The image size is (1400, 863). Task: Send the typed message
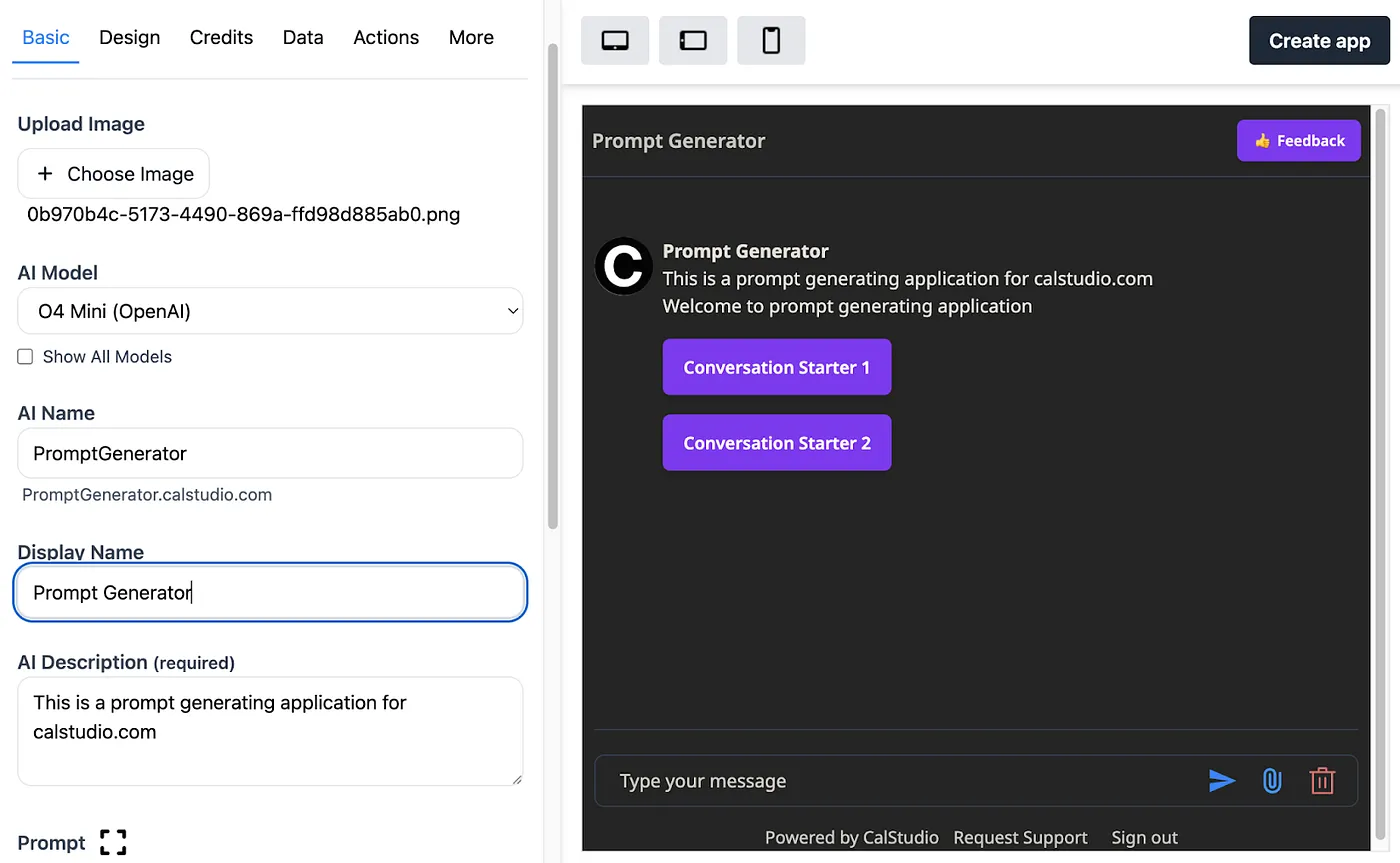1222,781
